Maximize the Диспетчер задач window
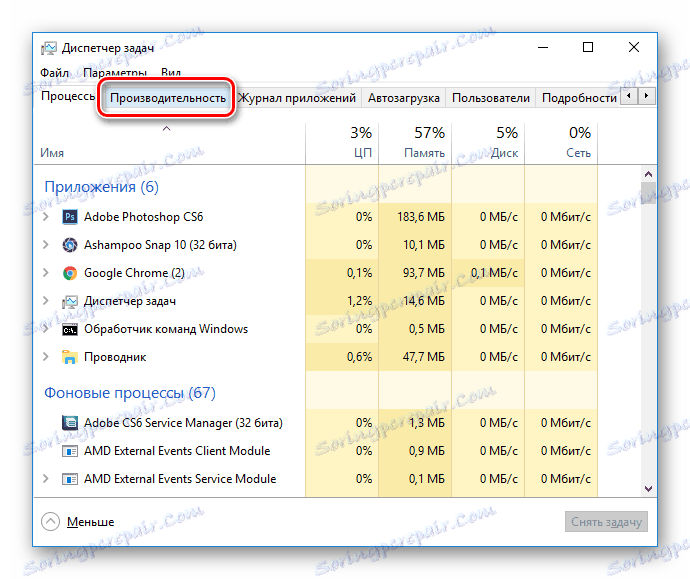The image size is (690, 579). click(x=588, y=48)
